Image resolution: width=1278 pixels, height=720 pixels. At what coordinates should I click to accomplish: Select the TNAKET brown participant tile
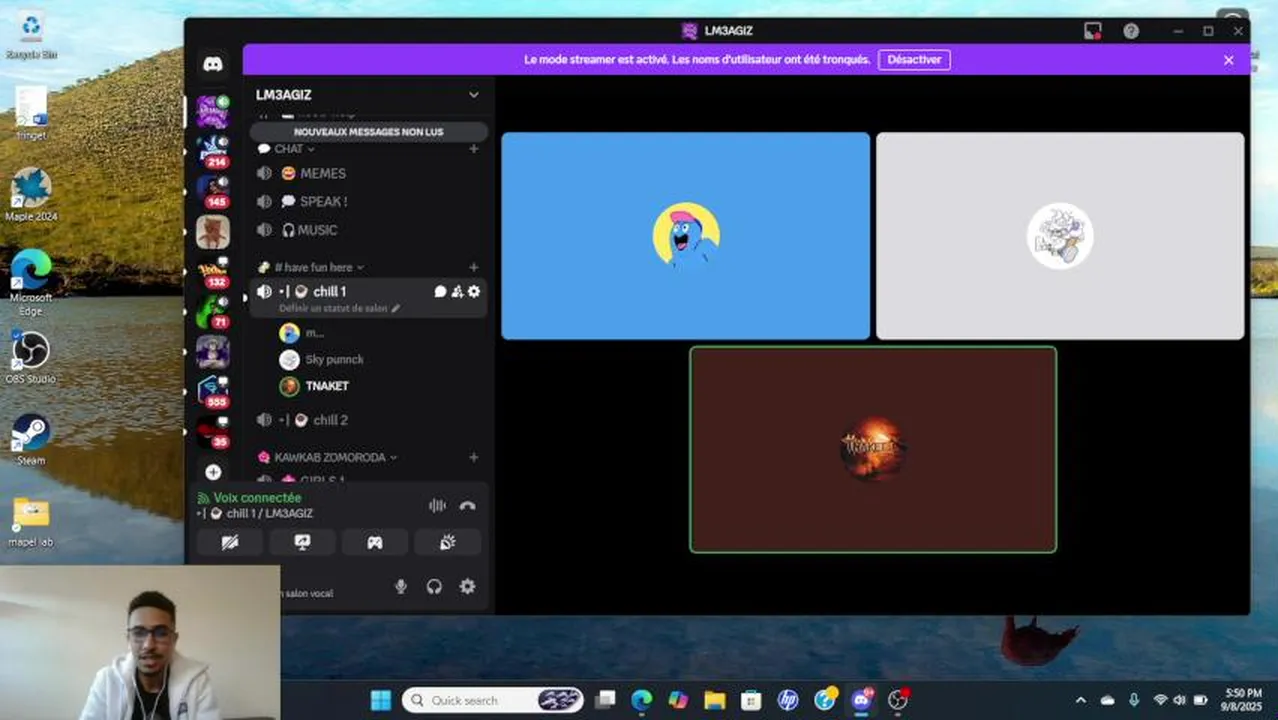[x=873, y=449]
